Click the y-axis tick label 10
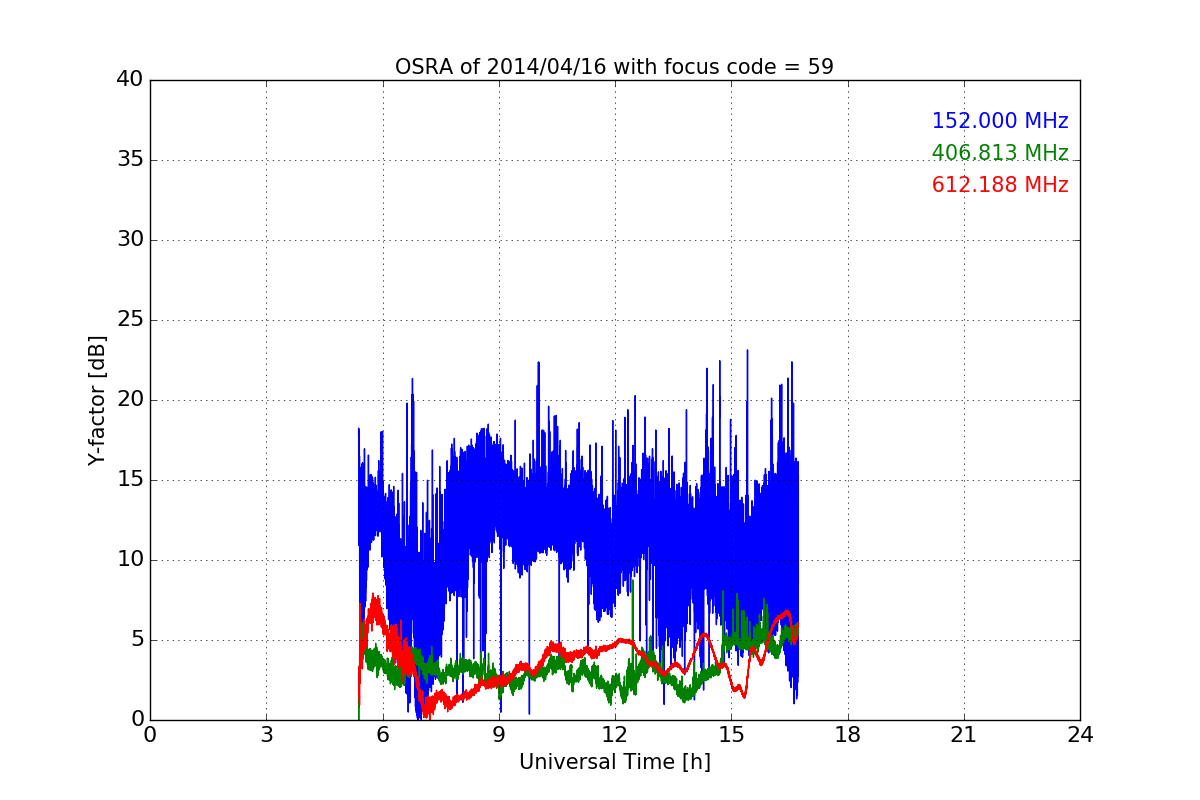Viewport: 1200px width, 800px height. 130,560
